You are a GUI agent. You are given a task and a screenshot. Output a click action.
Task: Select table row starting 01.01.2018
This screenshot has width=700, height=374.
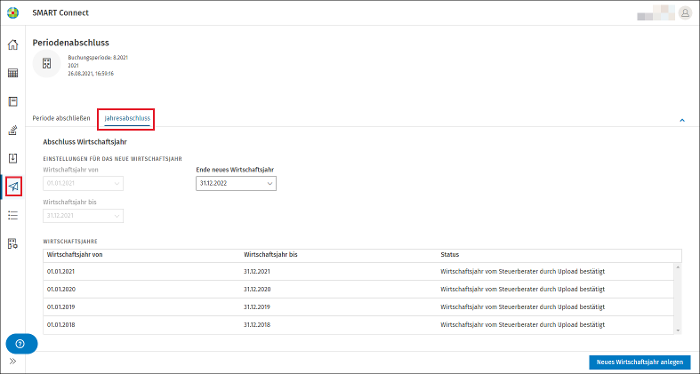tap(358, 325)
